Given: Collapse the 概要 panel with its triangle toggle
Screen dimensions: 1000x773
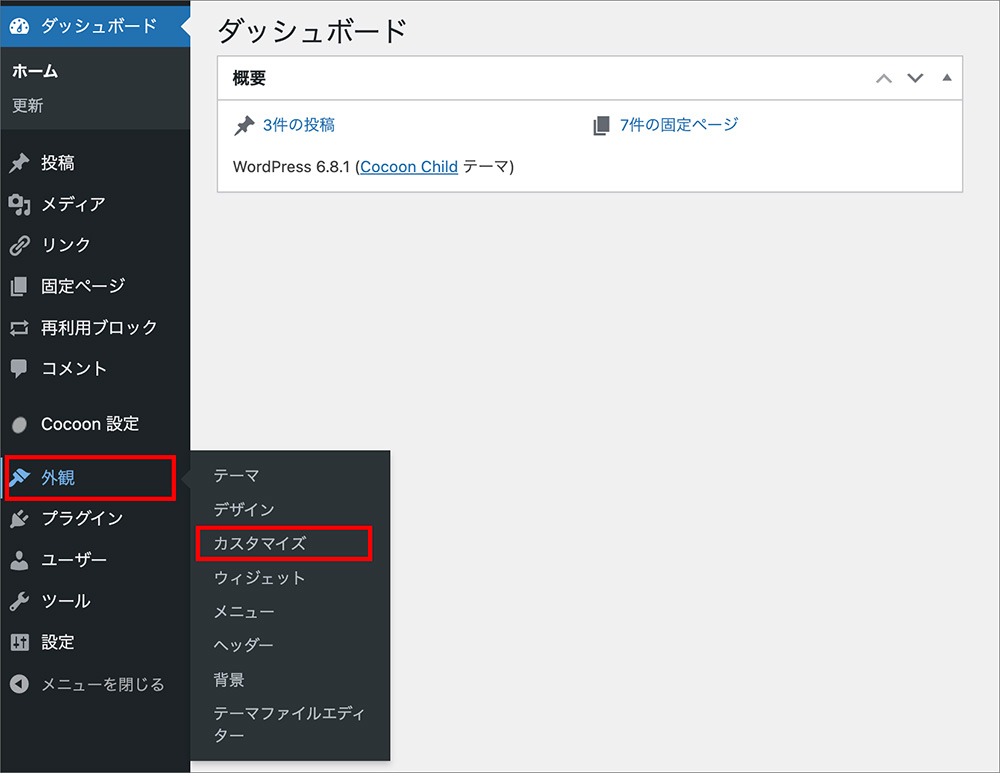Looking at the screenshot, I should click(946, 77).
